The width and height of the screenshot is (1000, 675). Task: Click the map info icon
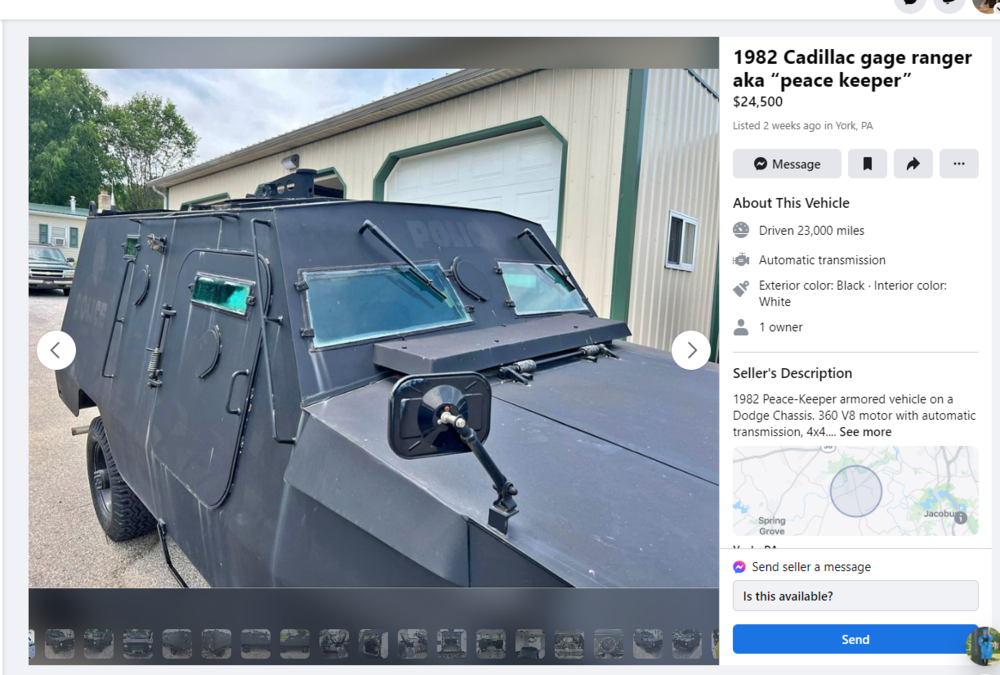pos(960,517)
